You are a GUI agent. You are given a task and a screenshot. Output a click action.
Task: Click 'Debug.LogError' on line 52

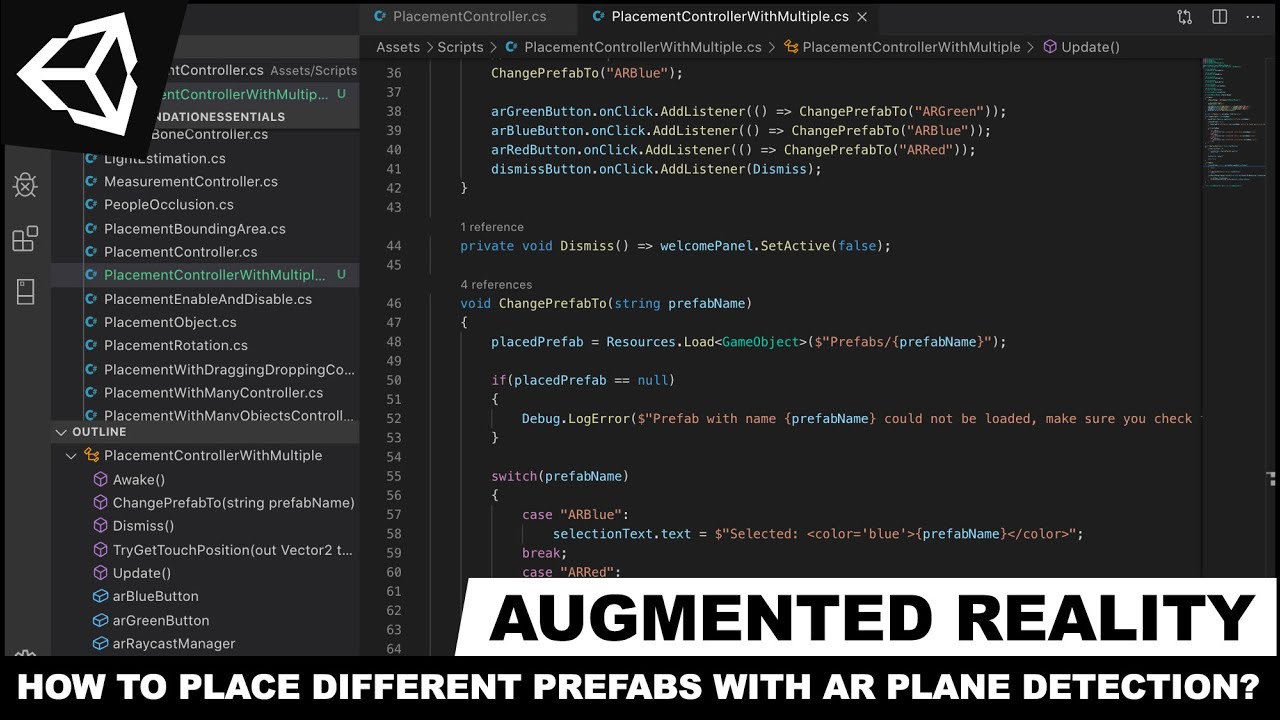tap(575, 419)
